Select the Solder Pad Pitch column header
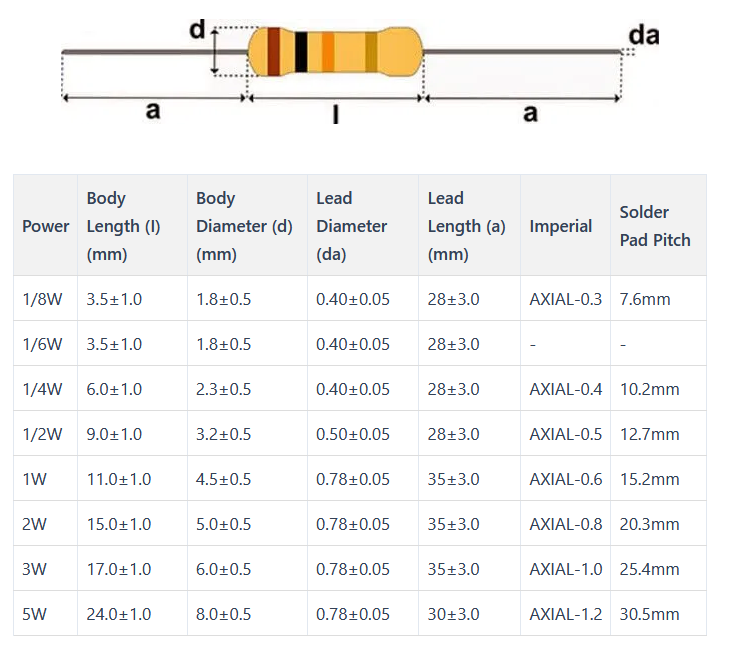This screenshot has height=652, width=730. pyautogui.click(x=655, y=226)
